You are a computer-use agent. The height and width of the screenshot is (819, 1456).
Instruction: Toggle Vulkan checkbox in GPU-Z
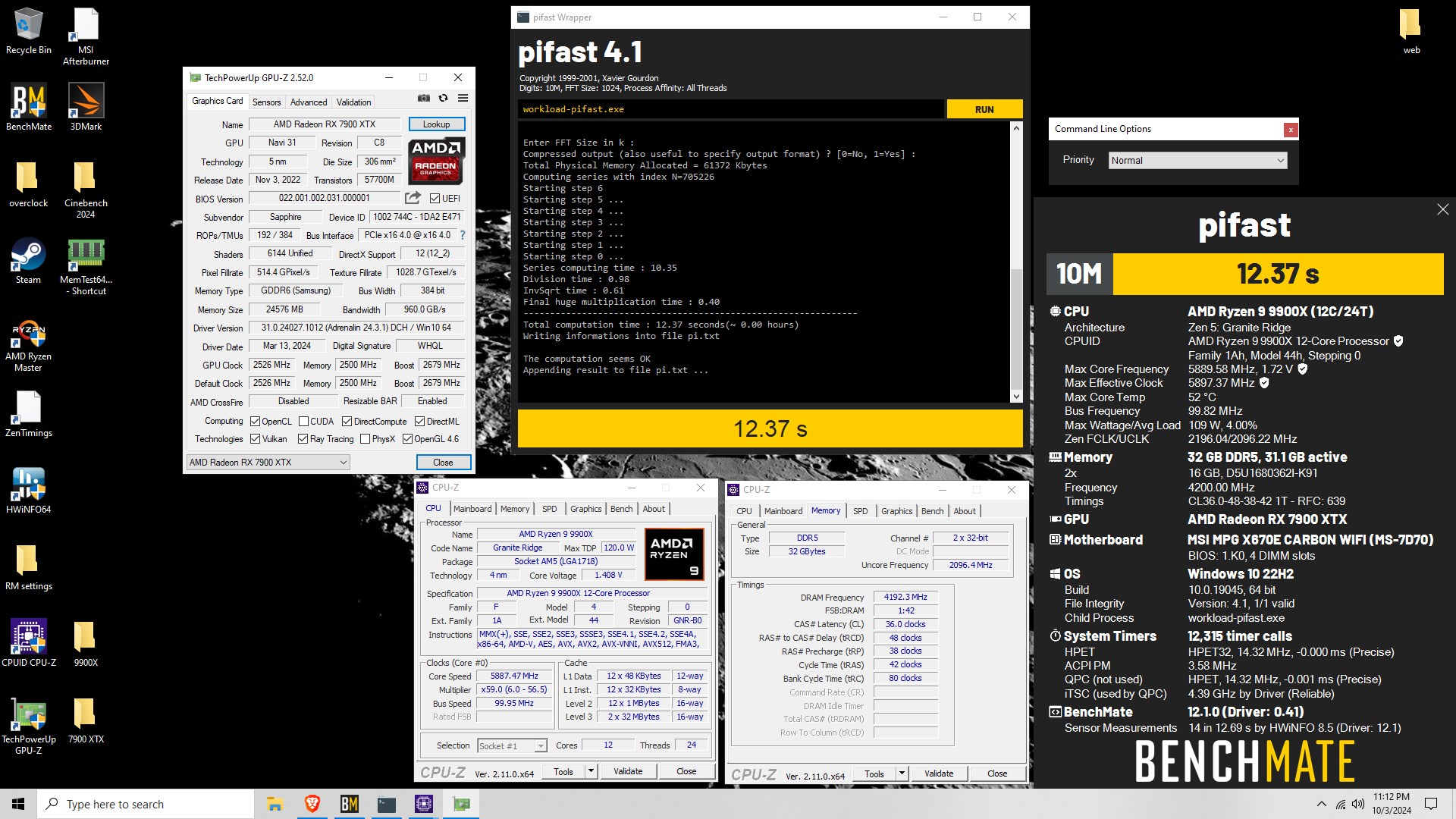256,439
